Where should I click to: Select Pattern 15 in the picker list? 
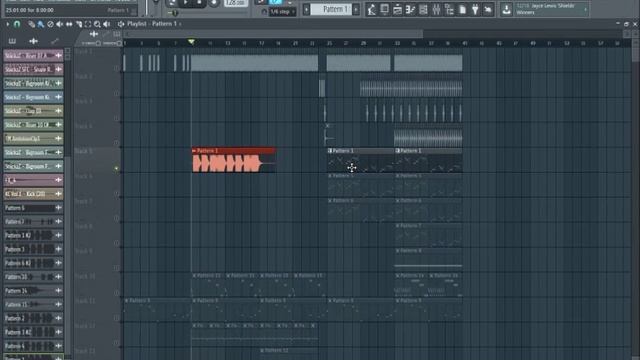pos(33,304)
